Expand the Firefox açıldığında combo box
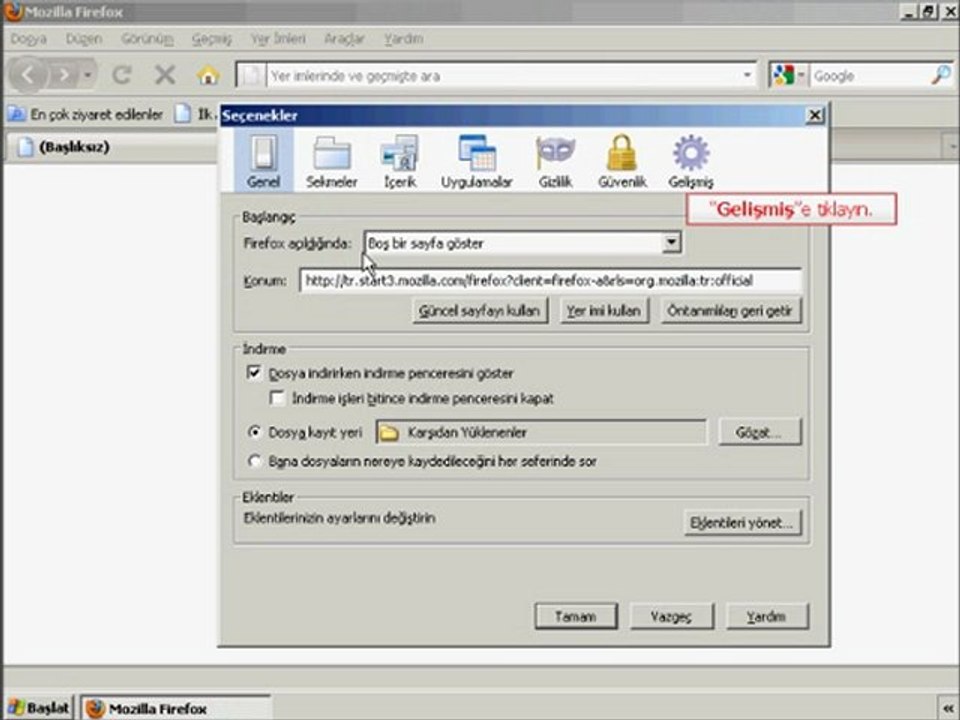 coord(672,243)
